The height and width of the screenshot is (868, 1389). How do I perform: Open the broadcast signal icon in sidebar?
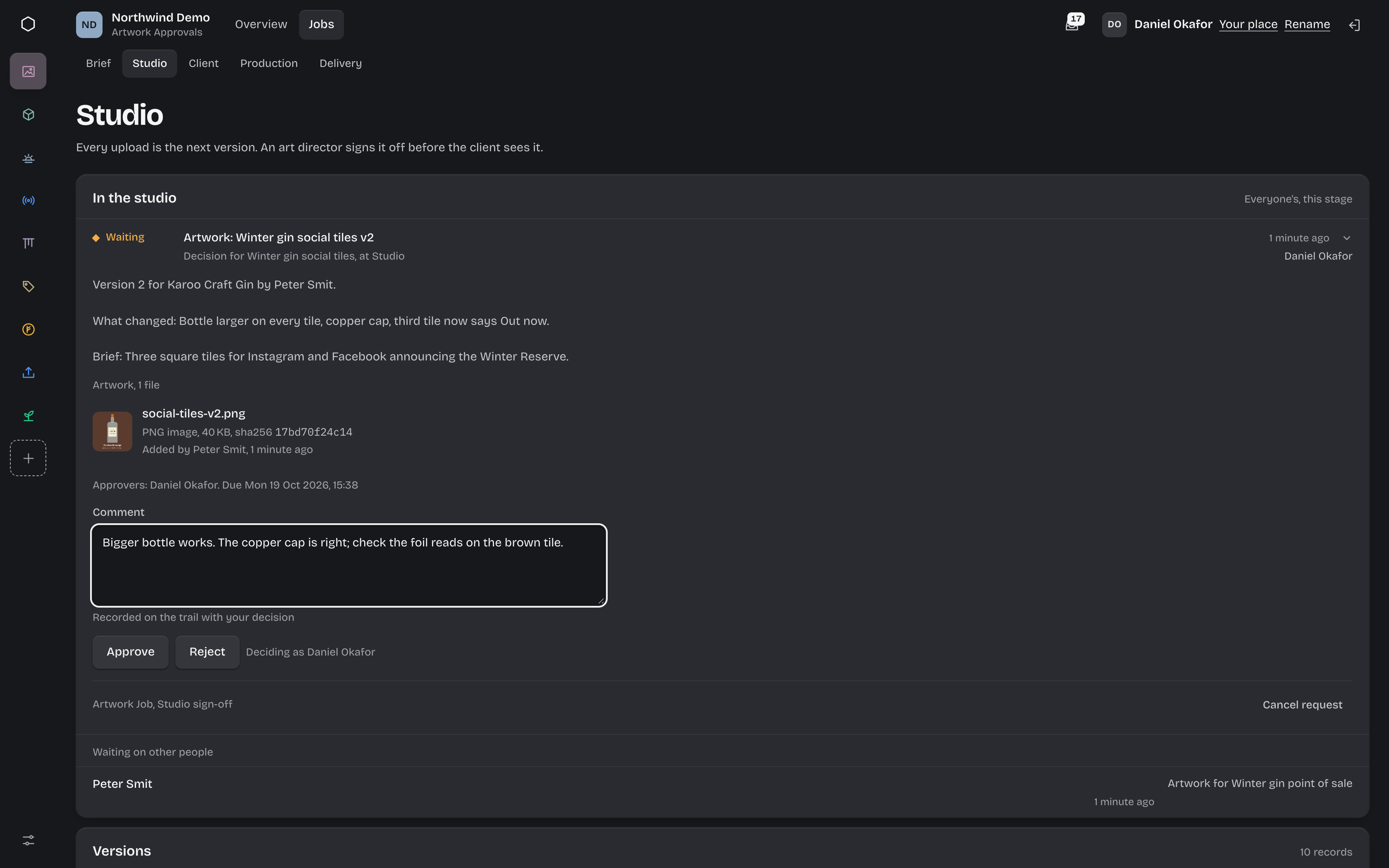(x=28, y=200)
